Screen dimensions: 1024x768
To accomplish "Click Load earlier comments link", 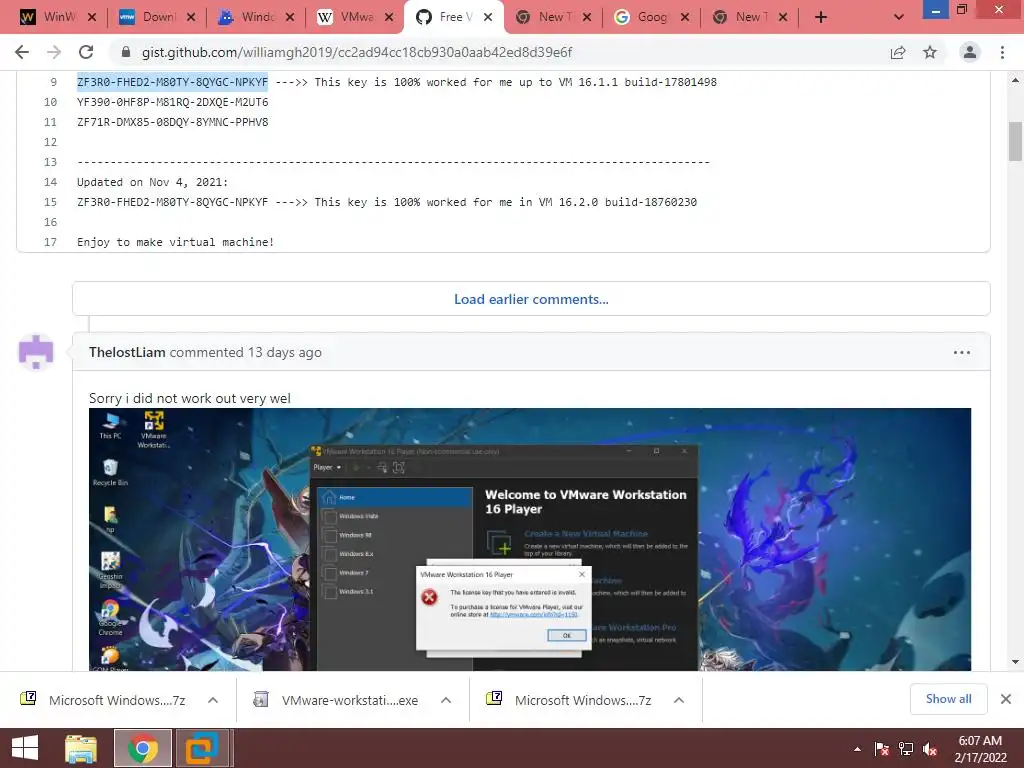I will [x=531, y=299].
